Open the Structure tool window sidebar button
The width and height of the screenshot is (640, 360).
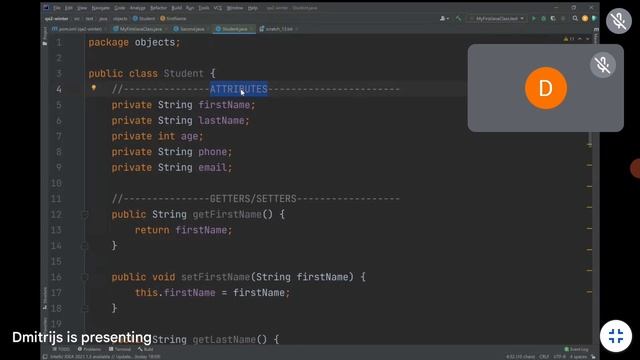pyautogui.click(x=45, y=298)
